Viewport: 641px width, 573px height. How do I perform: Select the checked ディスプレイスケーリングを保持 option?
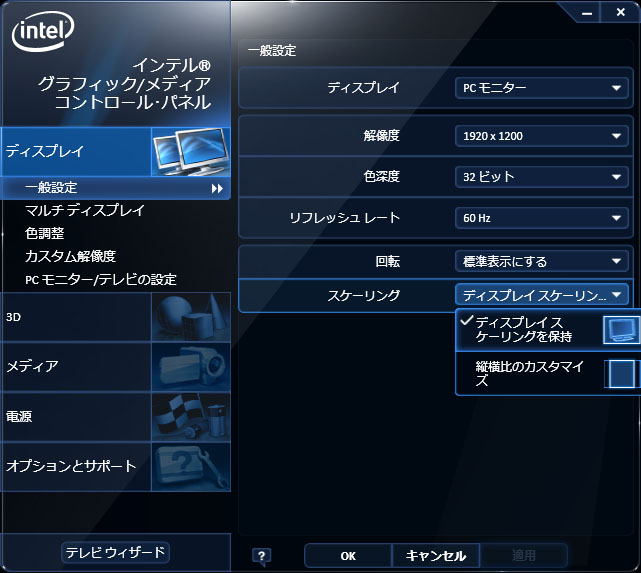[548, 330]
